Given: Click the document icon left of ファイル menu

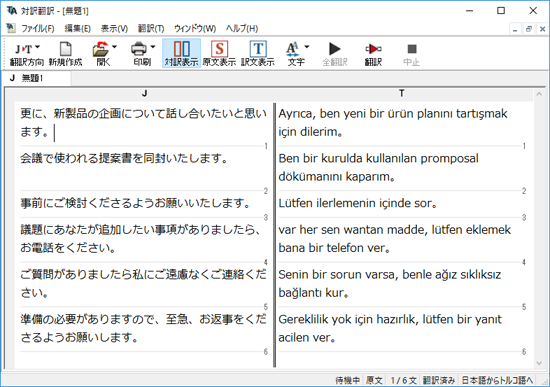Looking at the screenshot, I should (11, 28).
